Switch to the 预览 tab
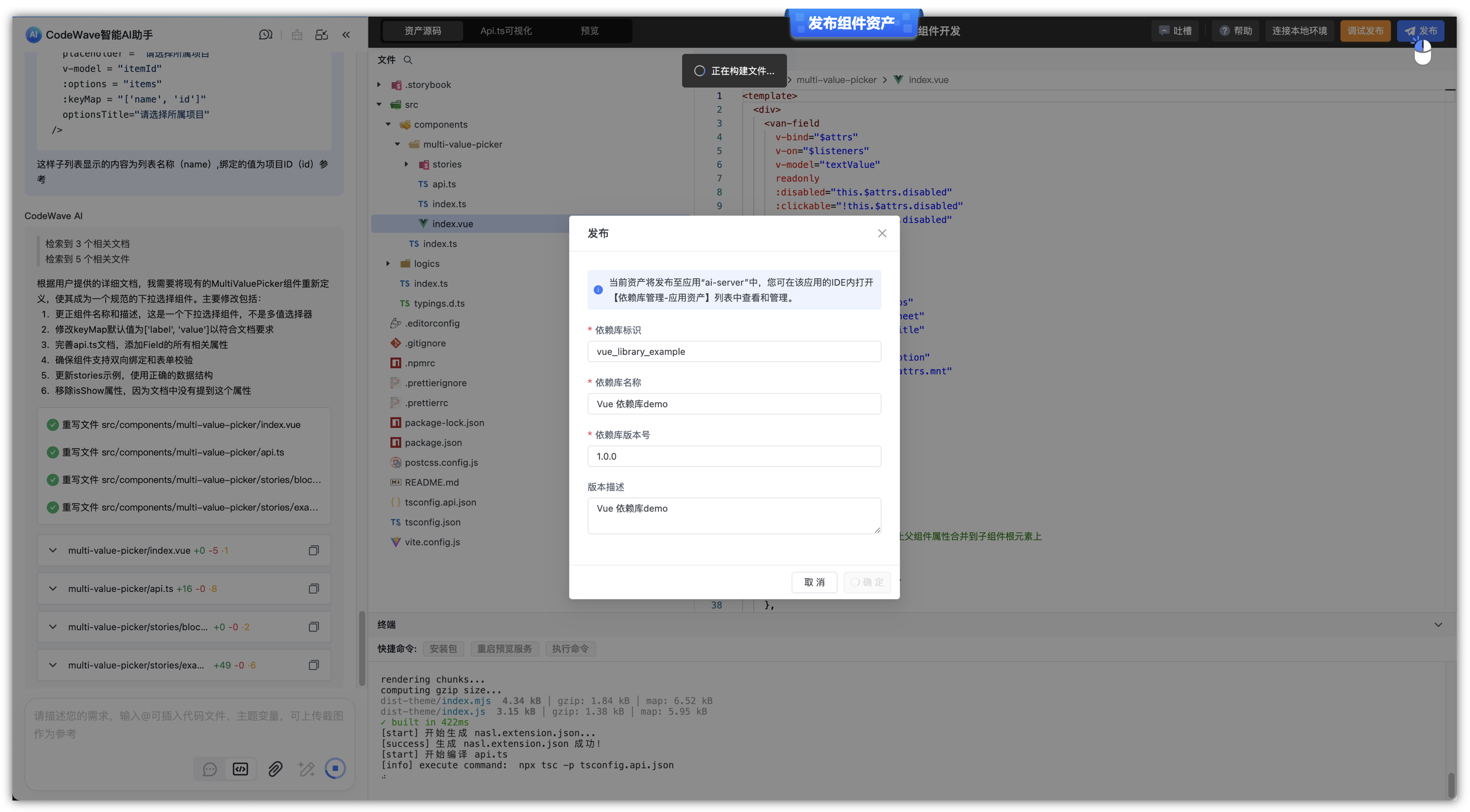The image size is (1470, 812). click(589, 31)
